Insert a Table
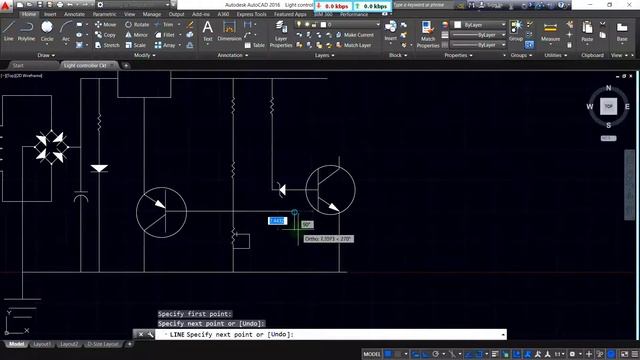 (x=254, y=45)
